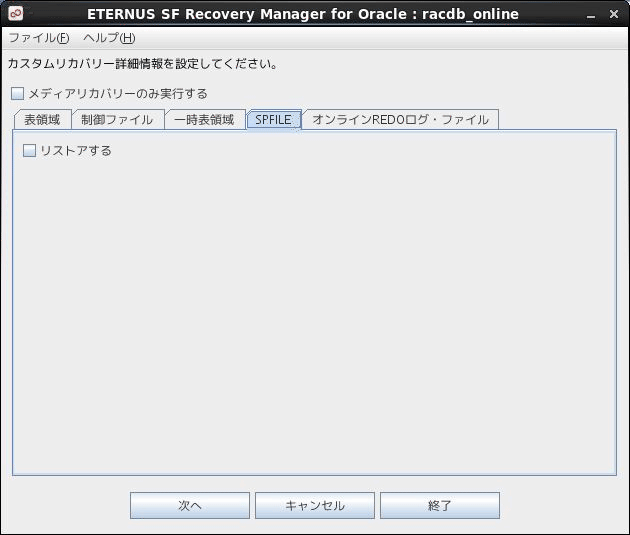The image size is (630, 535).
Task: Click the window title ETERNUS SF Recovery Manager
Action: [303, 14]
